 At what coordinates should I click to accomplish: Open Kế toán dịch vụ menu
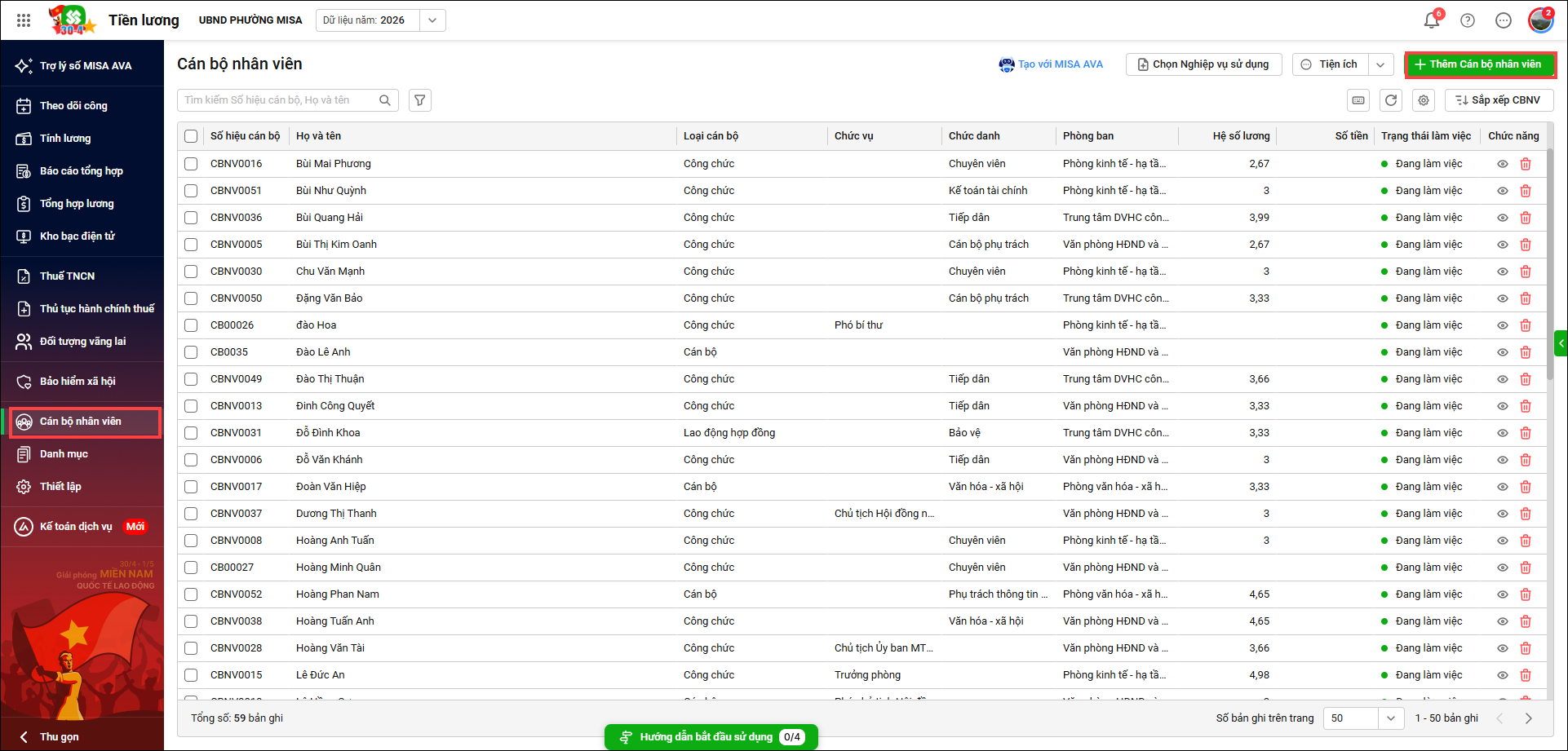tap(82, 527)
